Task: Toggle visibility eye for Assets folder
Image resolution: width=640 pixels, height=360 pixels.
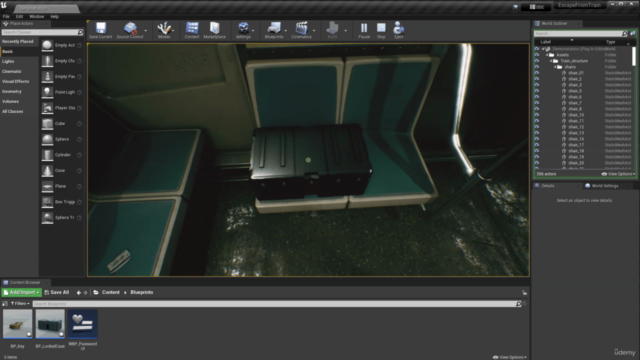Action: pos(537,55)
